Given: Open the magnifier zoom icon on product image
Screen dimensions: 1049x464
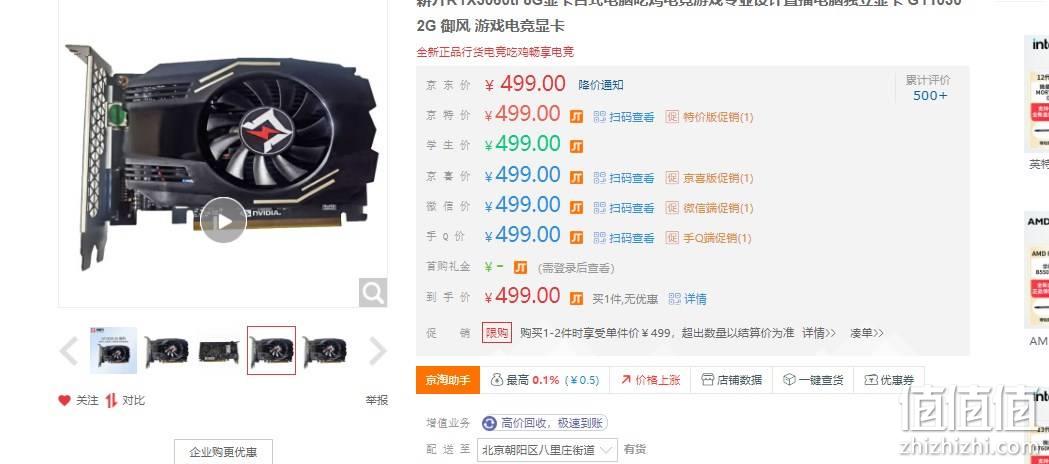Looking at the screenshot, I should click(373, 292).
